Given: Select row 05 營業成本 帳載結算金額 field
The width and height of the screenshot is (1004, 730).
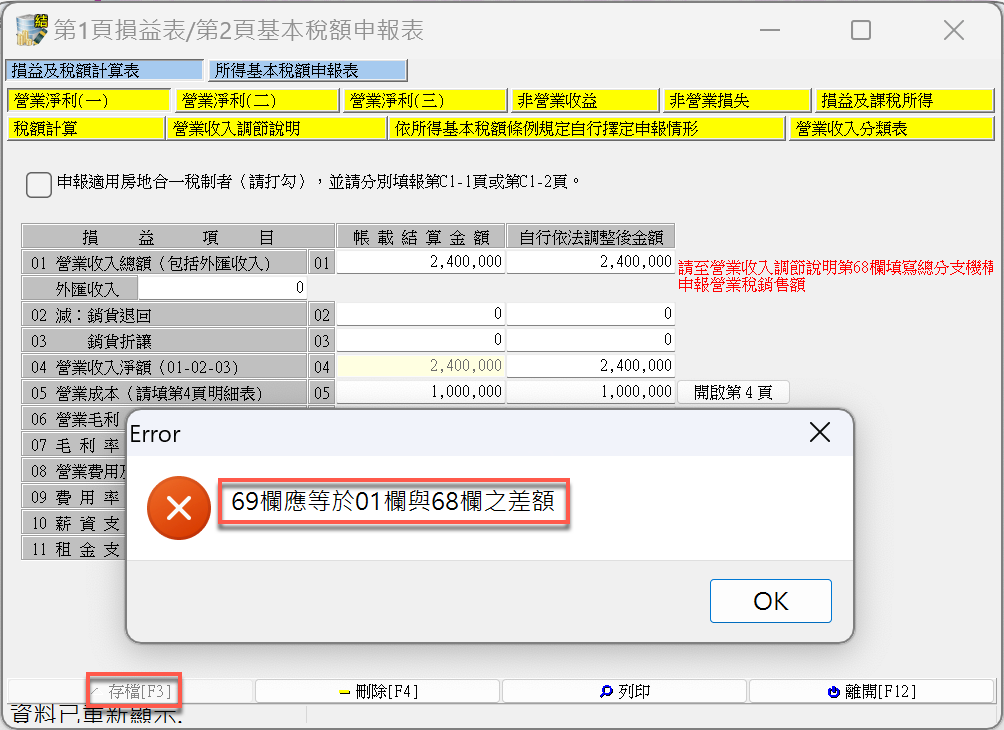Looking at the screenshot, I should 421,392.
